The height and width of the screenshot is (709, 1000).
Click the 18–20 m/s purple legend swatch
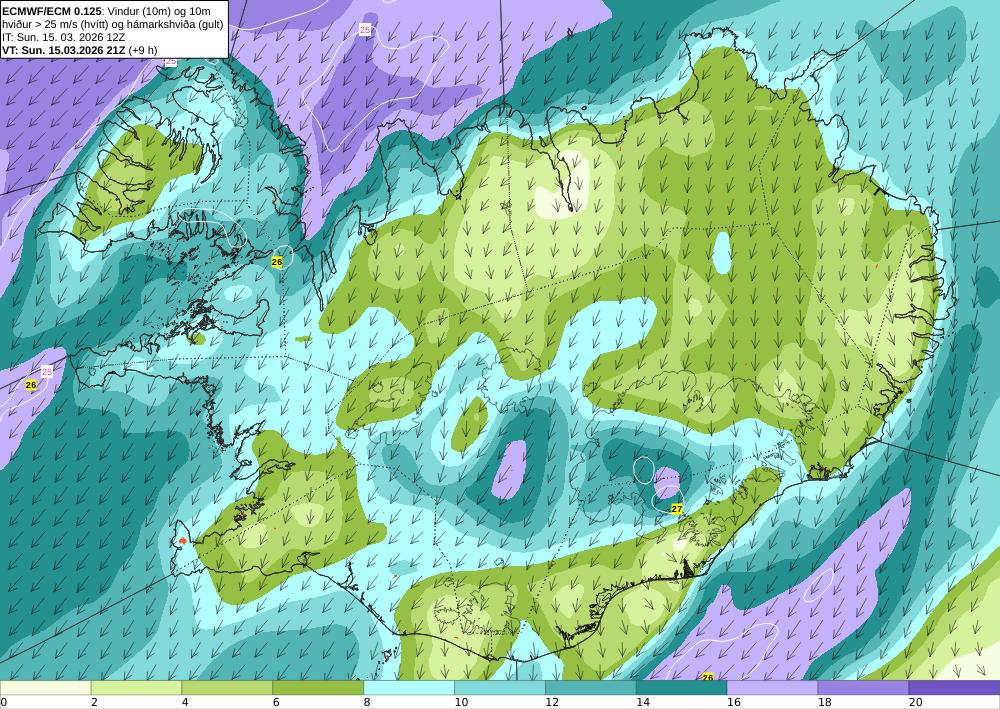coord(864,688)
